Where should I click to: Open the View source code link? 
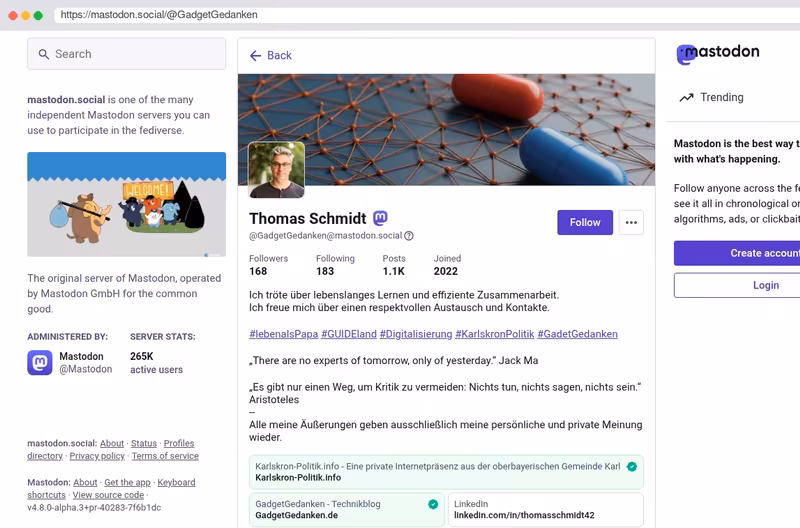coord(108,495)
